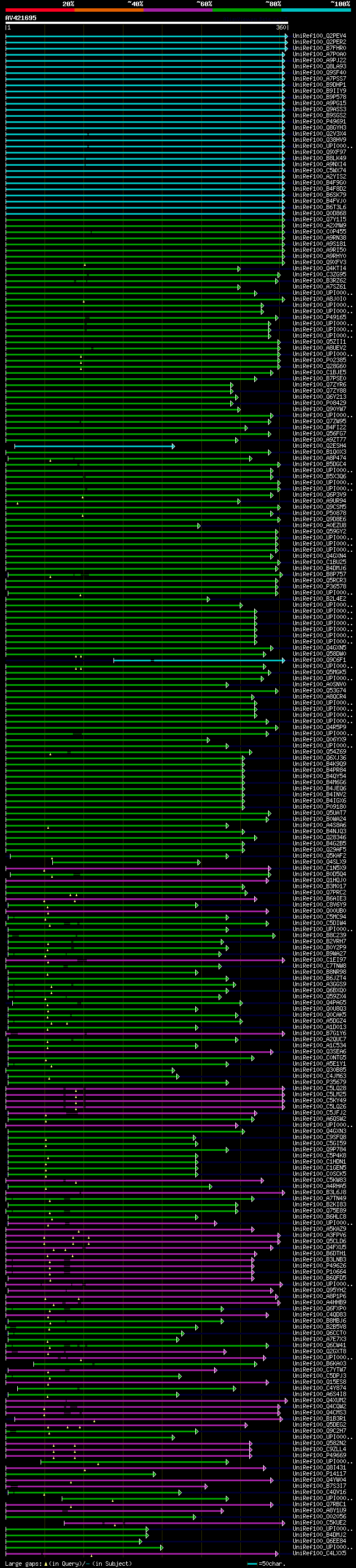The height and width of the screenshot is (1568, 356).
Task: Click the purple ~60% identity legend bar
Action: pyautogui.click(x=177, y=10)
